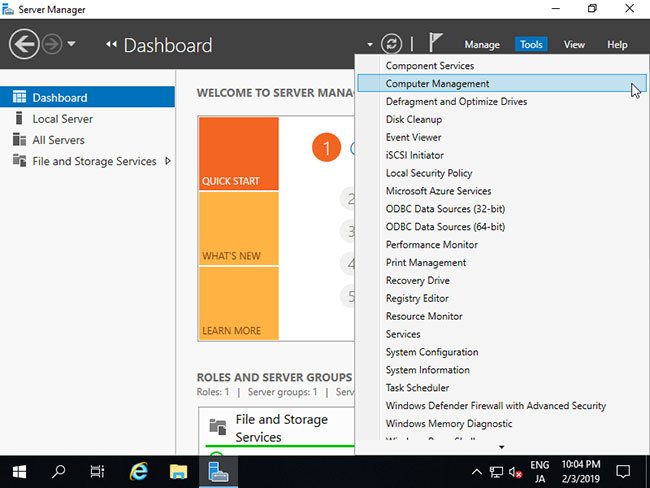
Task: Open Windows Defender Firewall with Advanced Security
Action: click(502, 405)
